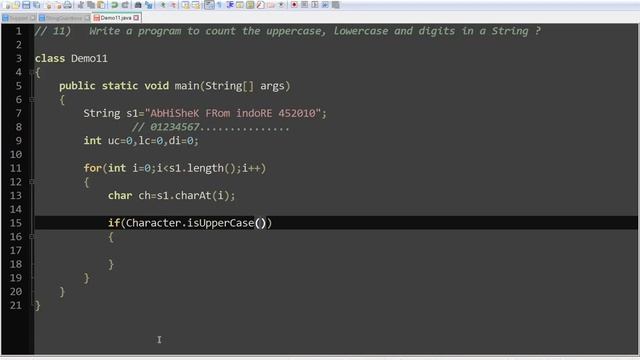Click the comment on line 1 about counting uppercase
Image resolution: width=640 pixels, height=360 pixels.
288,31
